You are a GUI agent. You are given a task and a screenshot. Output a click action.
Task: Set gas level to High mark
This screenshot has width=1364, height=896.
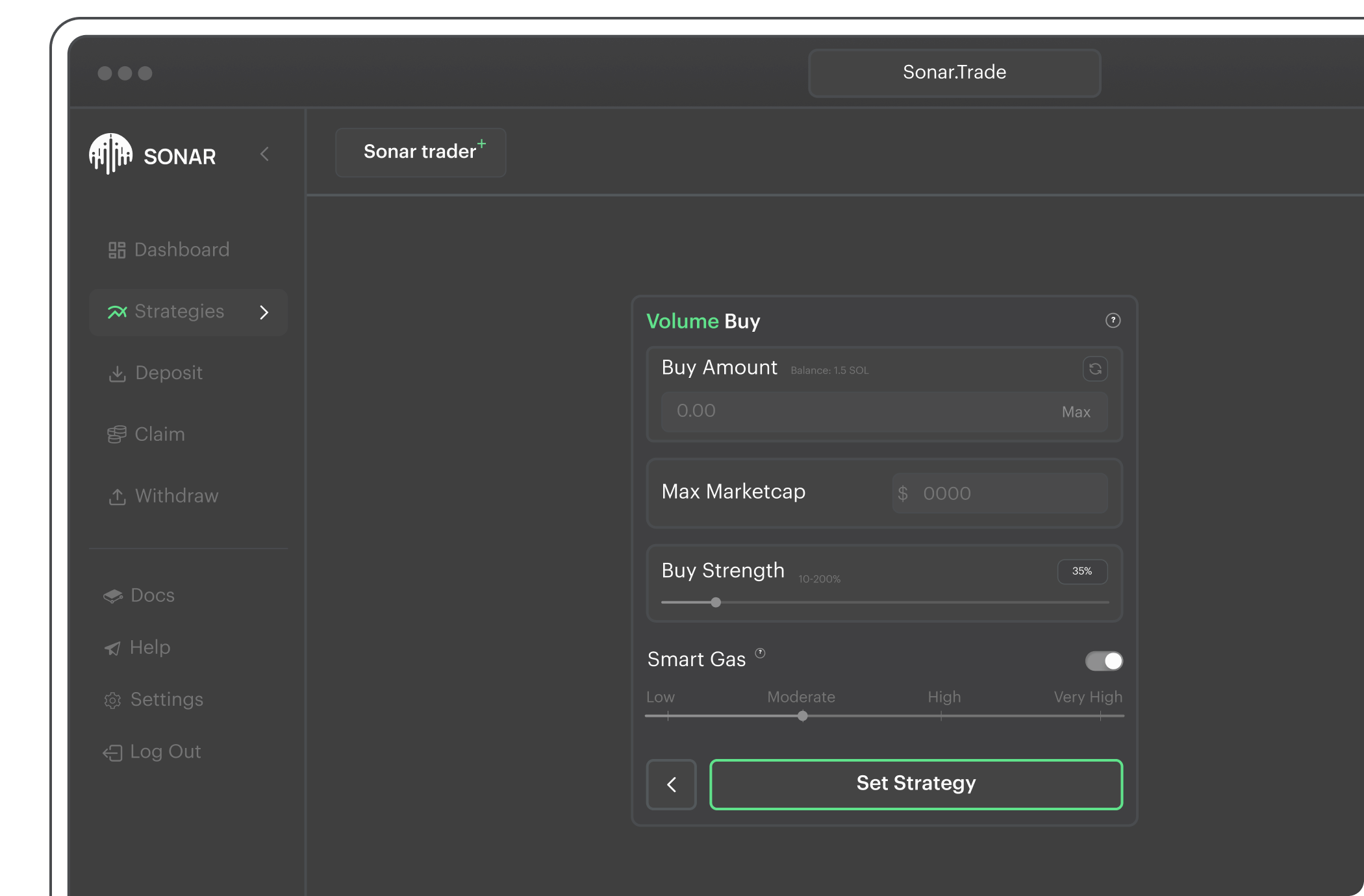pyautogui.click(x=941, y=716)
